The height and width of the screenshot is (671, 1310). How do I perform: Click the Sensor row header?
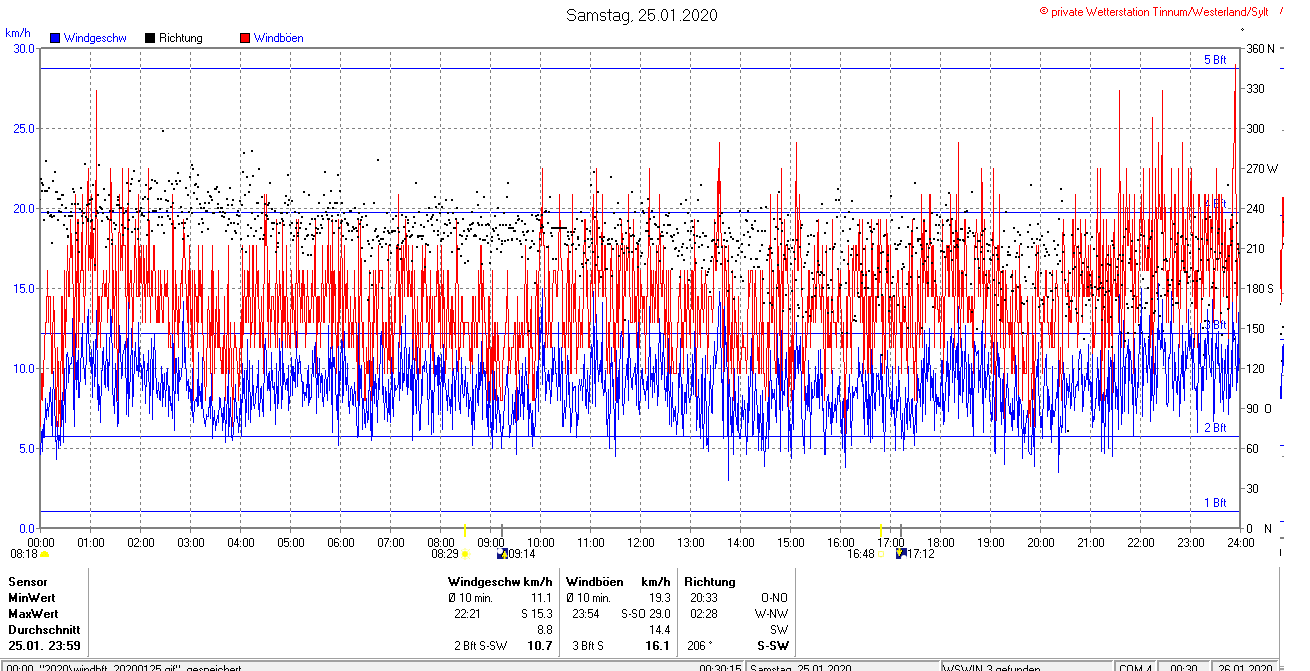28,581
